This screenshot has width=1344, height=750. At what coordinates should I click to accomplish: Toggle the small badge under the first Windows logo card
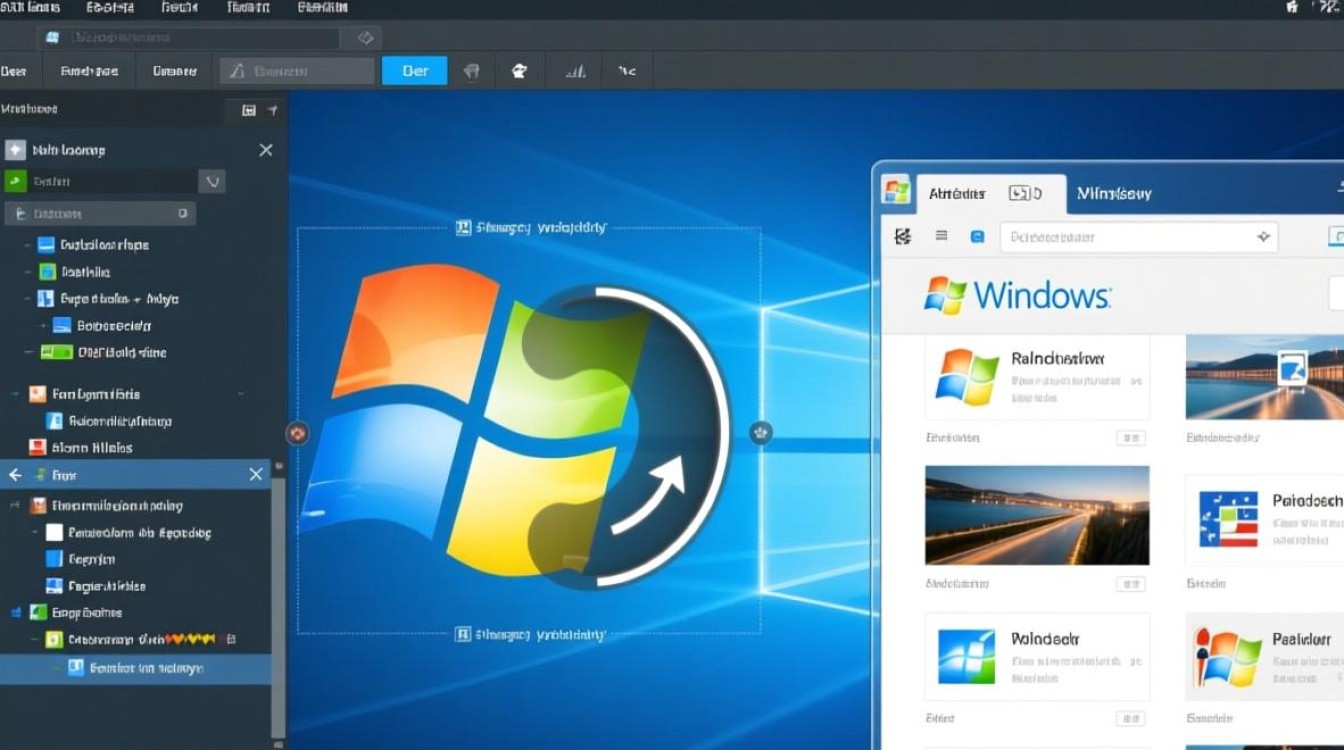pyautogui.click(x=1130, y=438)
